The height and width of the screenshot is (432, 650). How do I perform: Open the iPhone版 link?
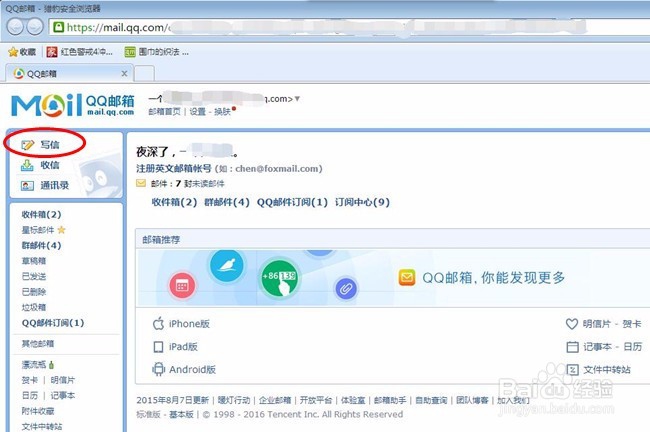point(189,324)
